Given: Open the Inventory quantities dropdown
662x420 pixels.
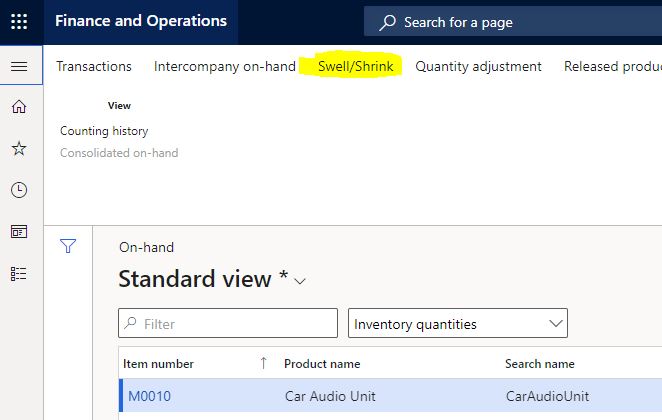Looking at the screenshot, I should 458,323.
